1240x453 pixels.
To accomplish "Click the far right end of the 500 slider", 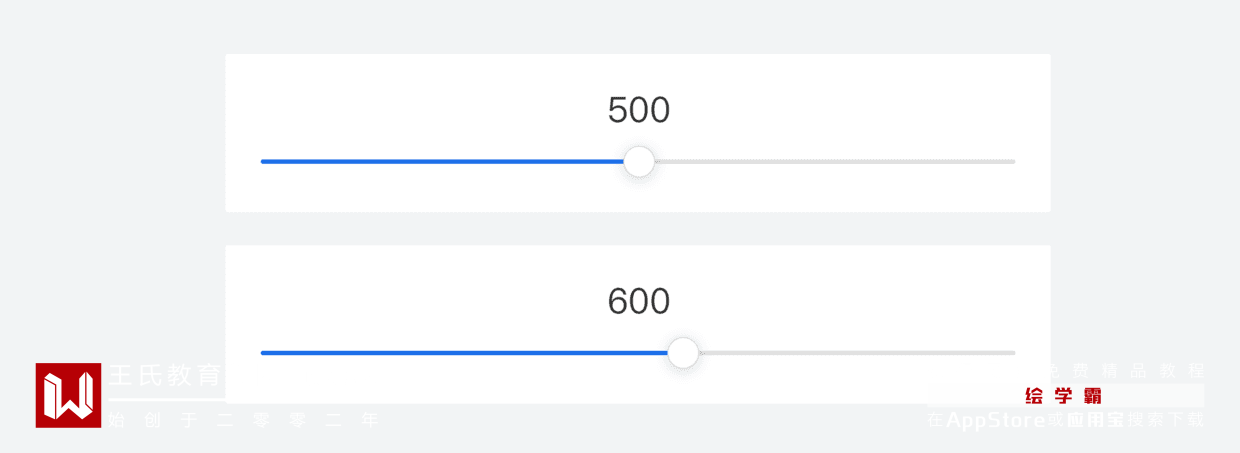I will (x=1013, y=161).
